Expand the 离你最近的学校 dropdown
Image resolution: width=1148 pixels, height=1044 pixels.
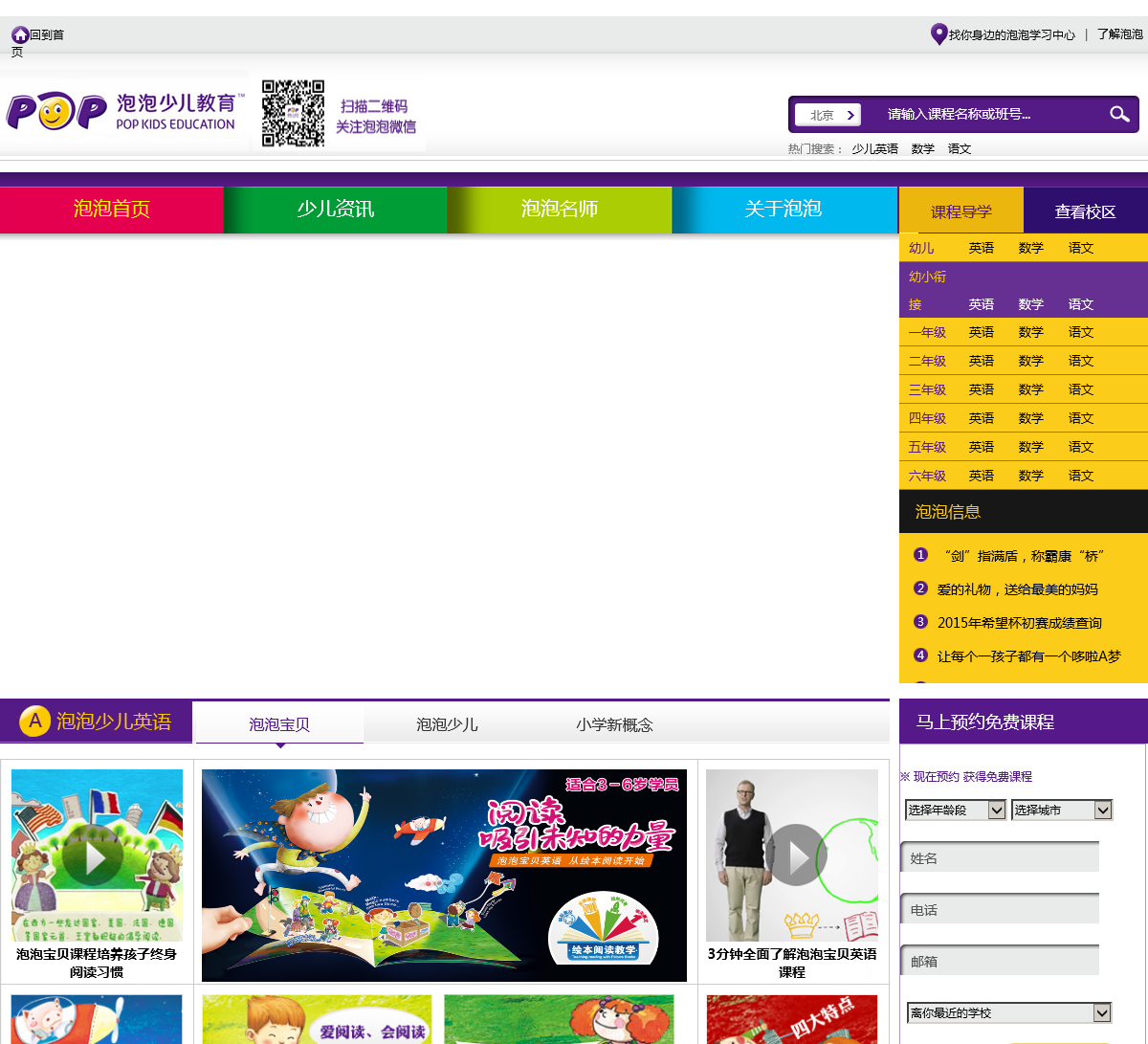pyautogui.click(x=1009, y=1012)
